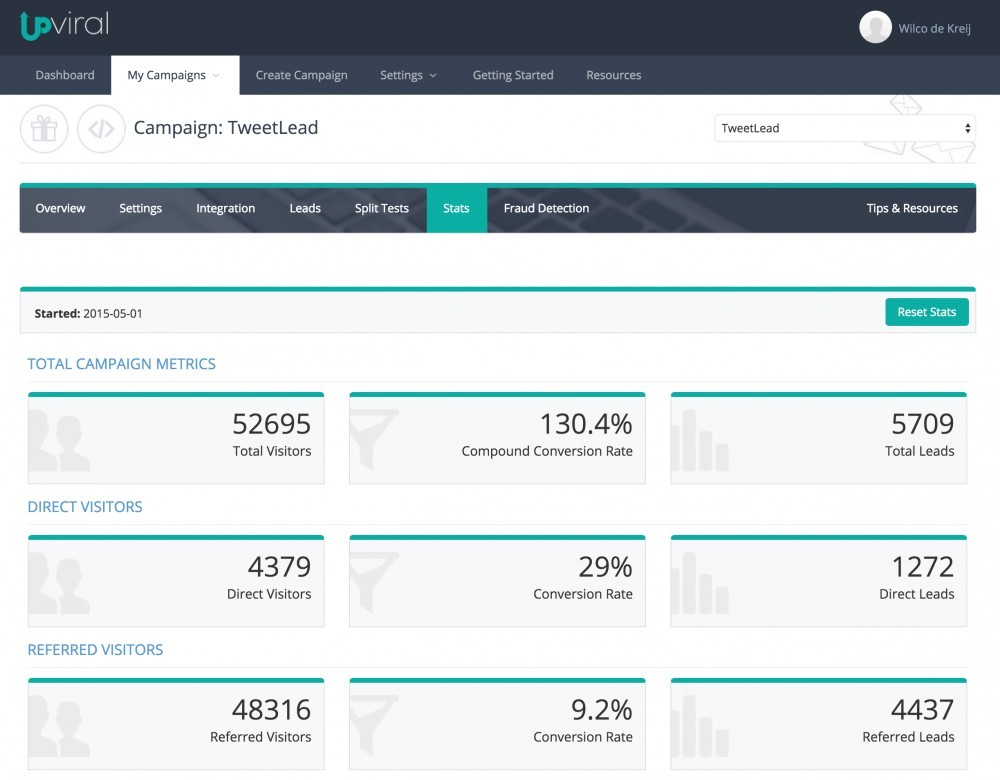Click the 4437 Referred Leads value
Screen dimensions: 1000x780
[x=922, y=709]
